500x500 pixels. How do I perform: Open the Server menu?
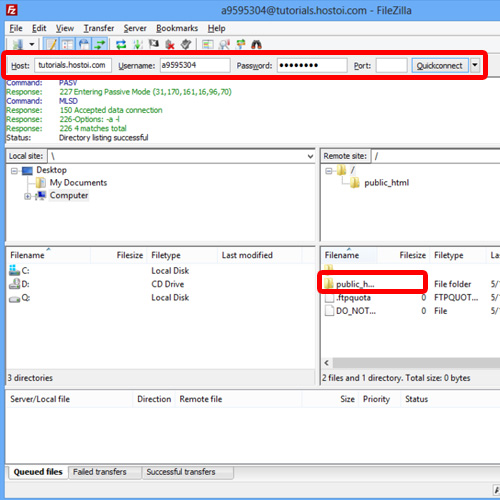(135, 28)
